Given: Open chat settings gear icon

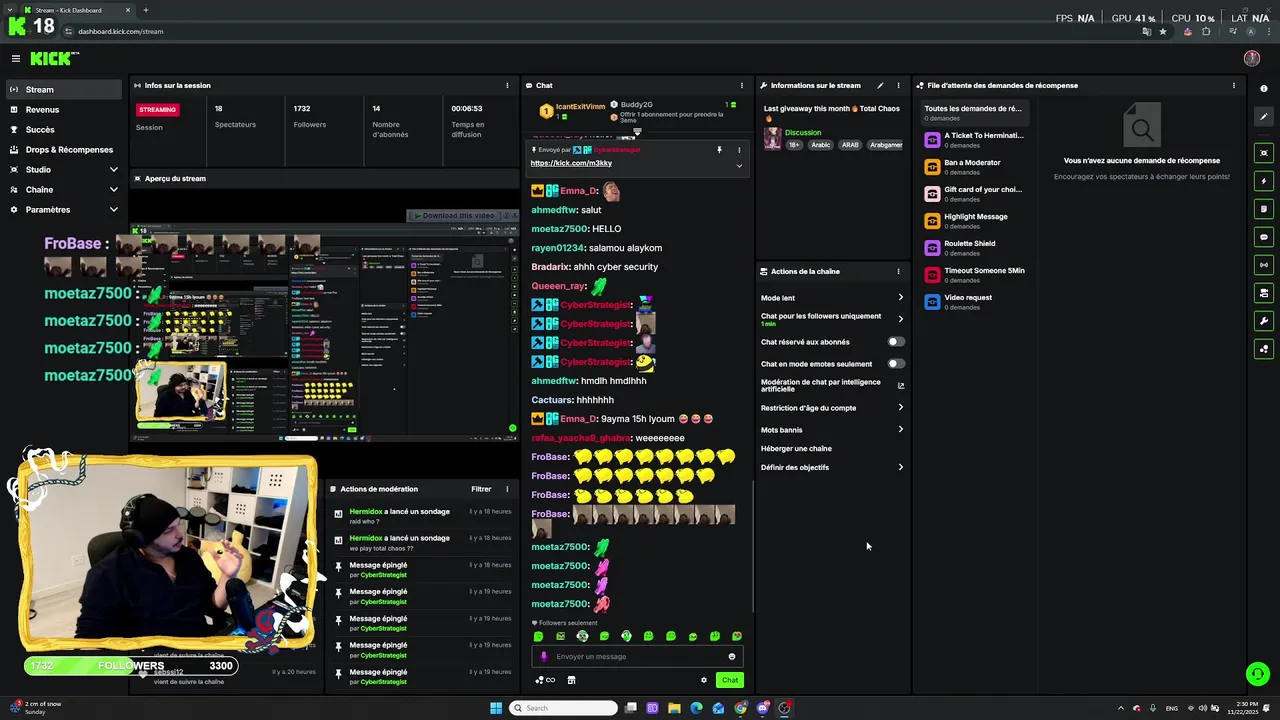Looking at the screenshot, I should [x=704, y=680].
